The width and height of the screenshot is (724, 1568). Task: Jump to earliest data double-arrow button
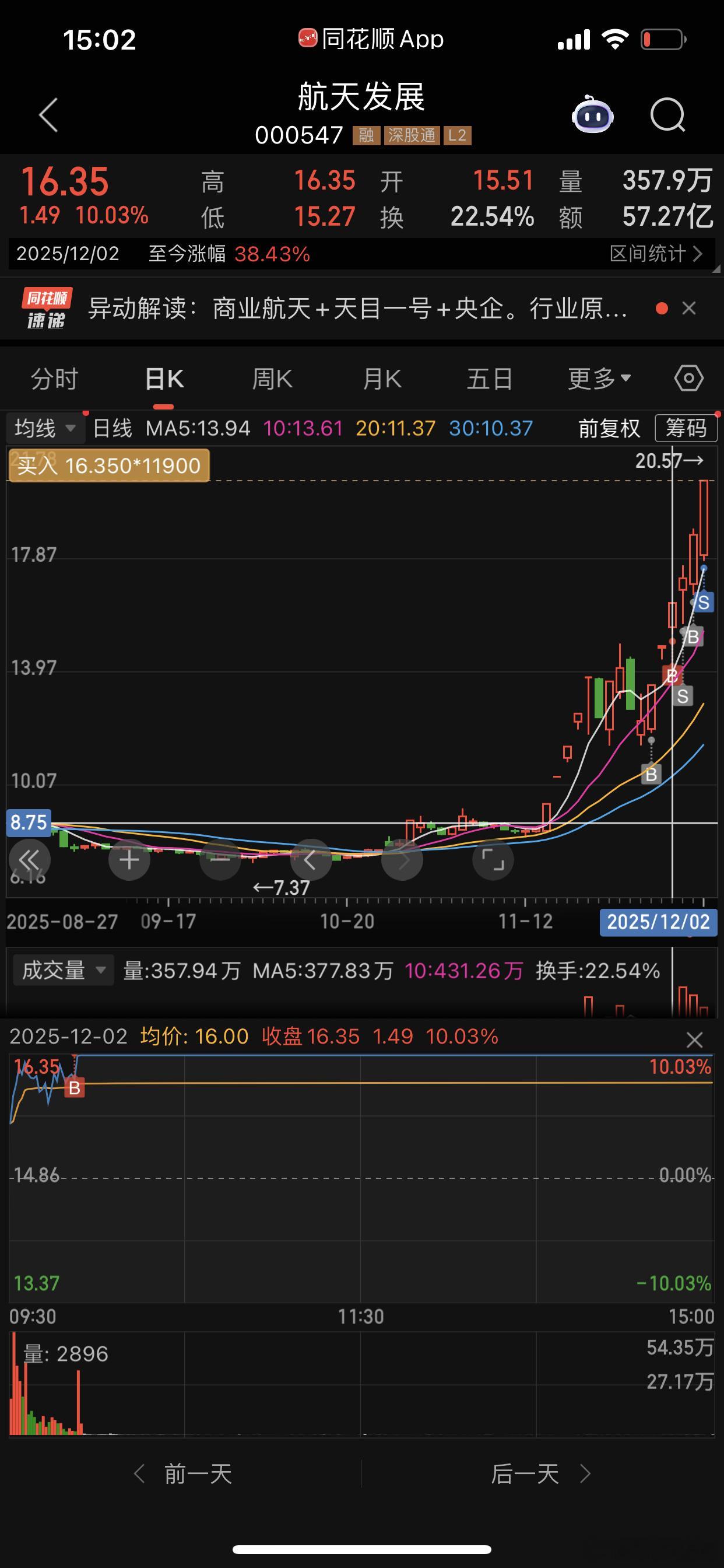(29, 860)
